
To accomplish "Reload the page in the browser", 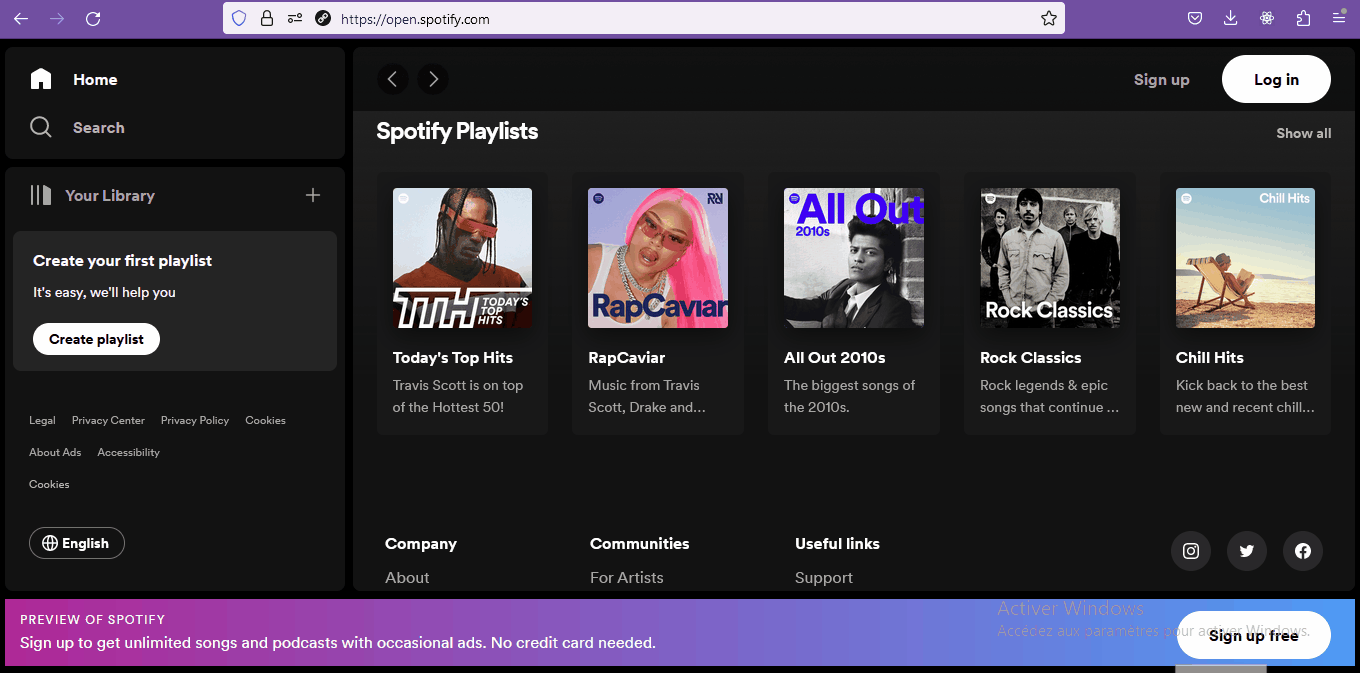I will [93, 18].
